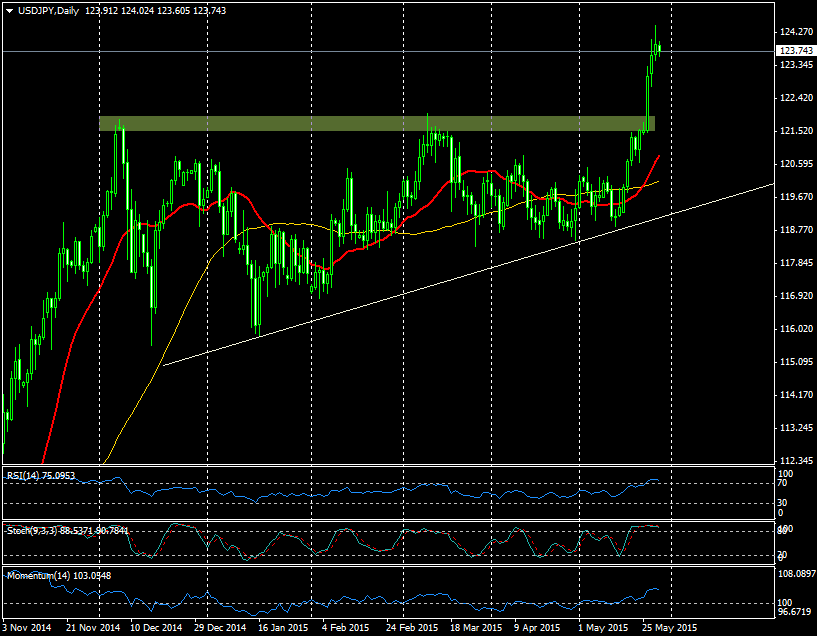Click the RSI 70 level scale label
Screen dimensions: 817x636
783,485
